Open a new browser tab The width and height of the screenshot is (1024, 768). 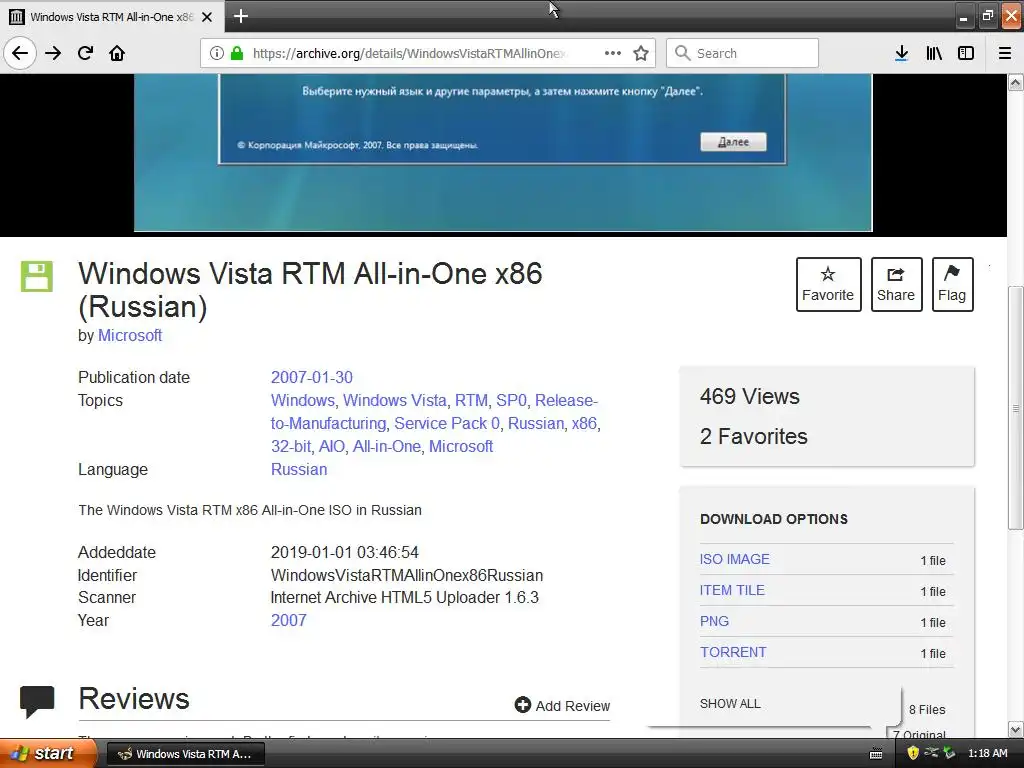click(x=241, y=16)
